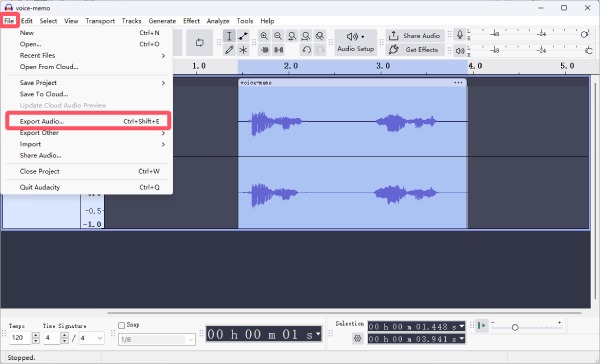This screenshot has height=364, width=600.
Task: Adjust the recording level slider knob
Action: point(584,34)
